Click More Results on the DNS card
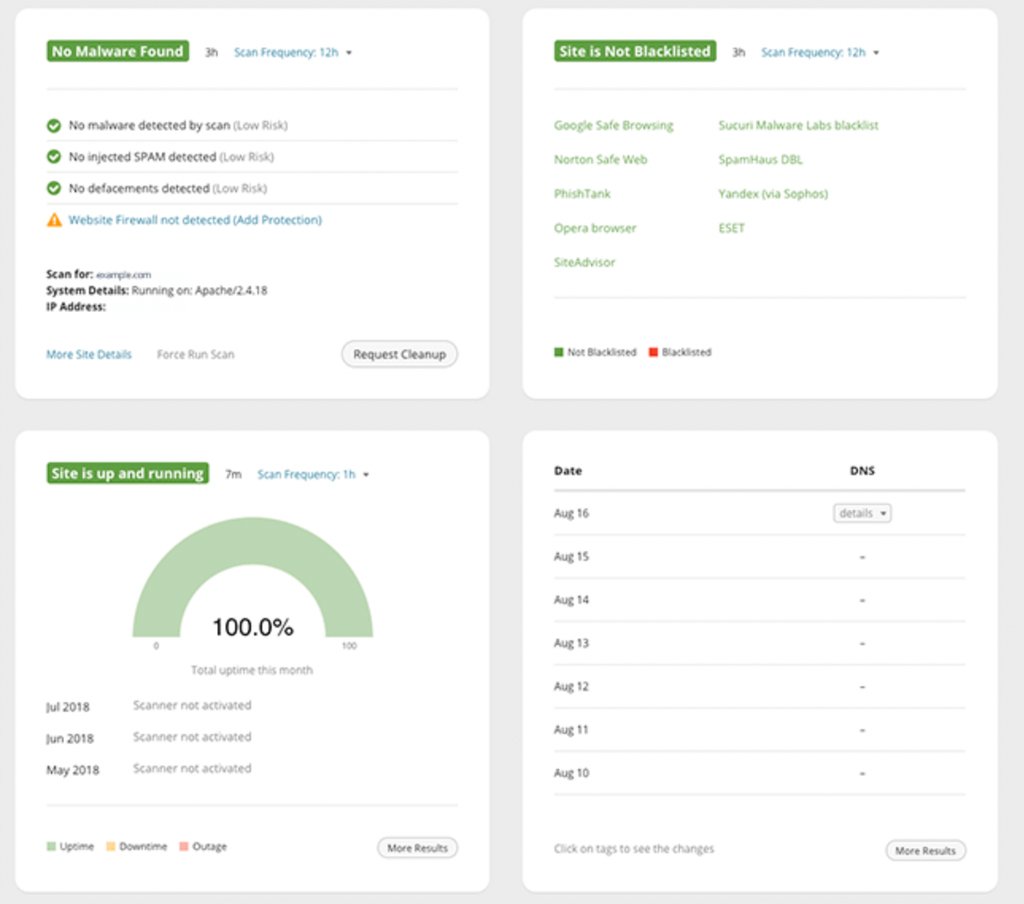 point(925,851)
